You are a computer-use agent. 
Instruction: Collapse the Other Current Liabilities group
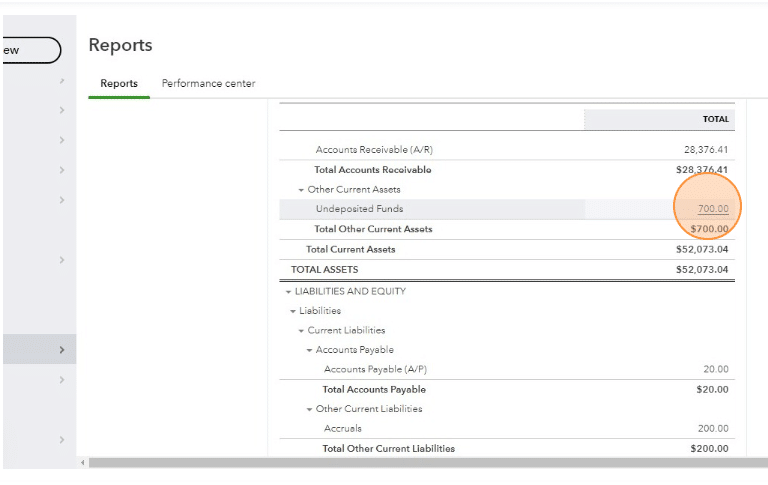tap(310, 410)
